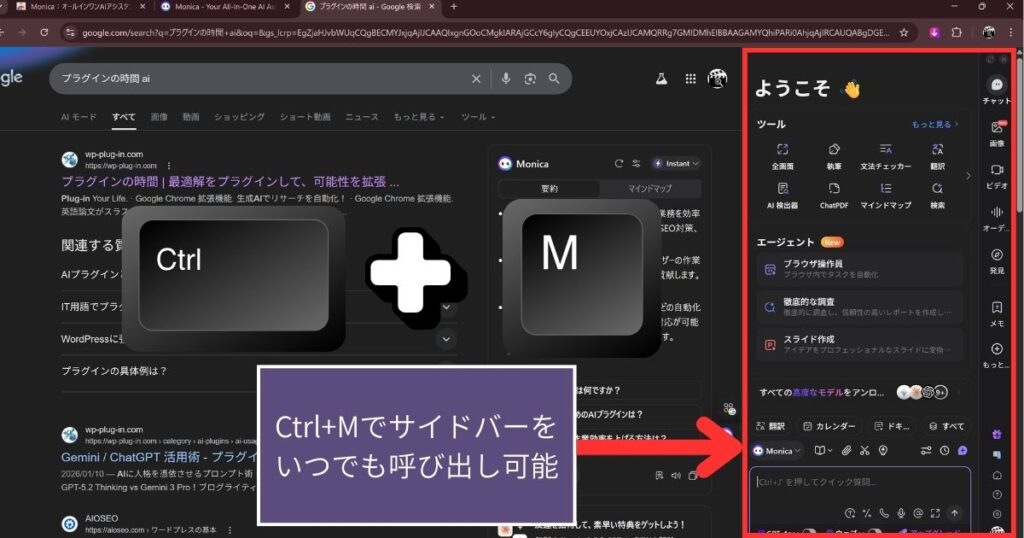This screenshot has width=1024, height=538.
Task: Click the scissors screenshot icon in chat toolbar
Action: click(x=864, y=451)
